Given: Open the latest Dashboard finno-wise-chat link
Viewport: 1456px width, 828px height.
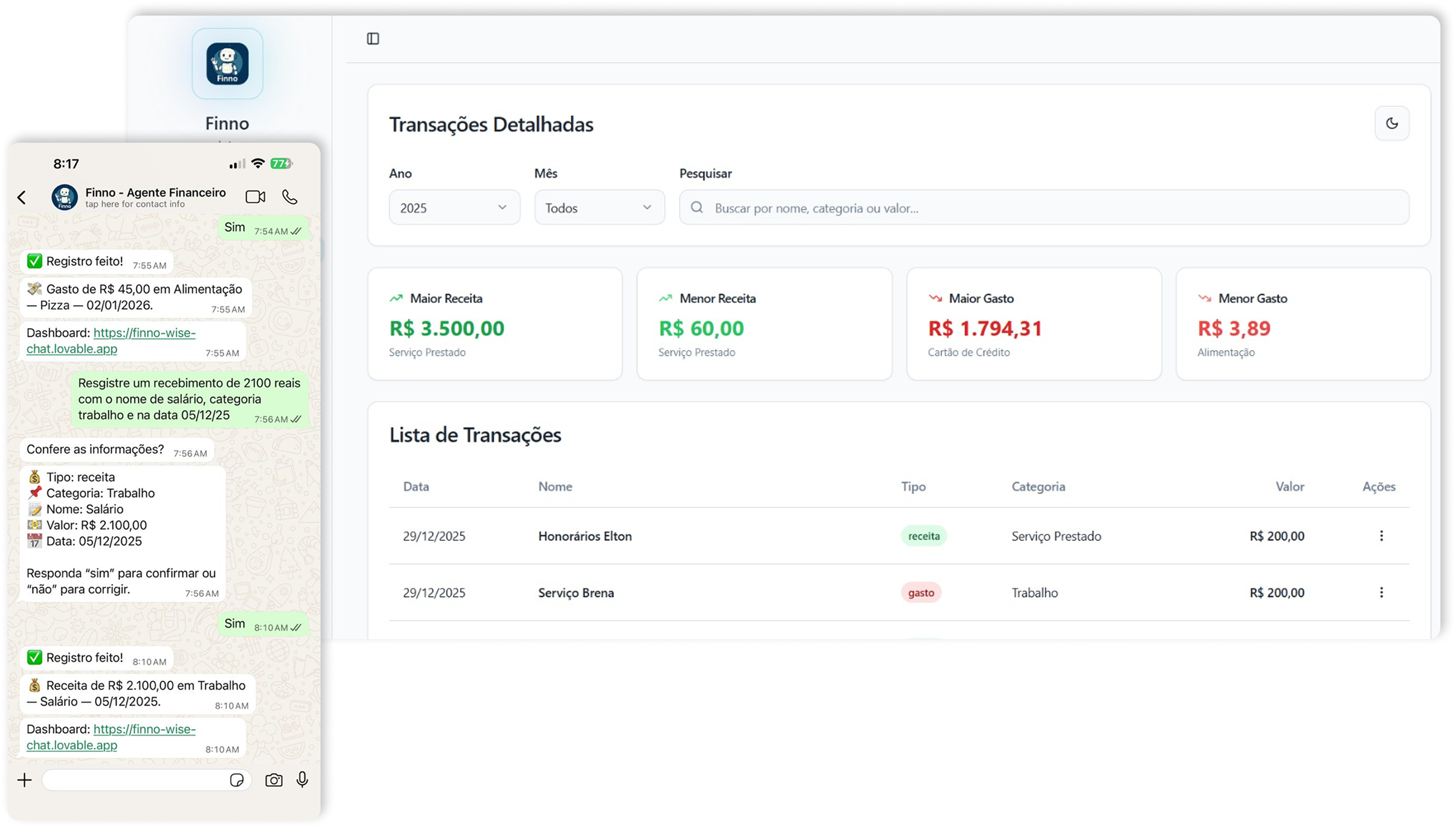Looking at the screenshot, I should 111,737.
